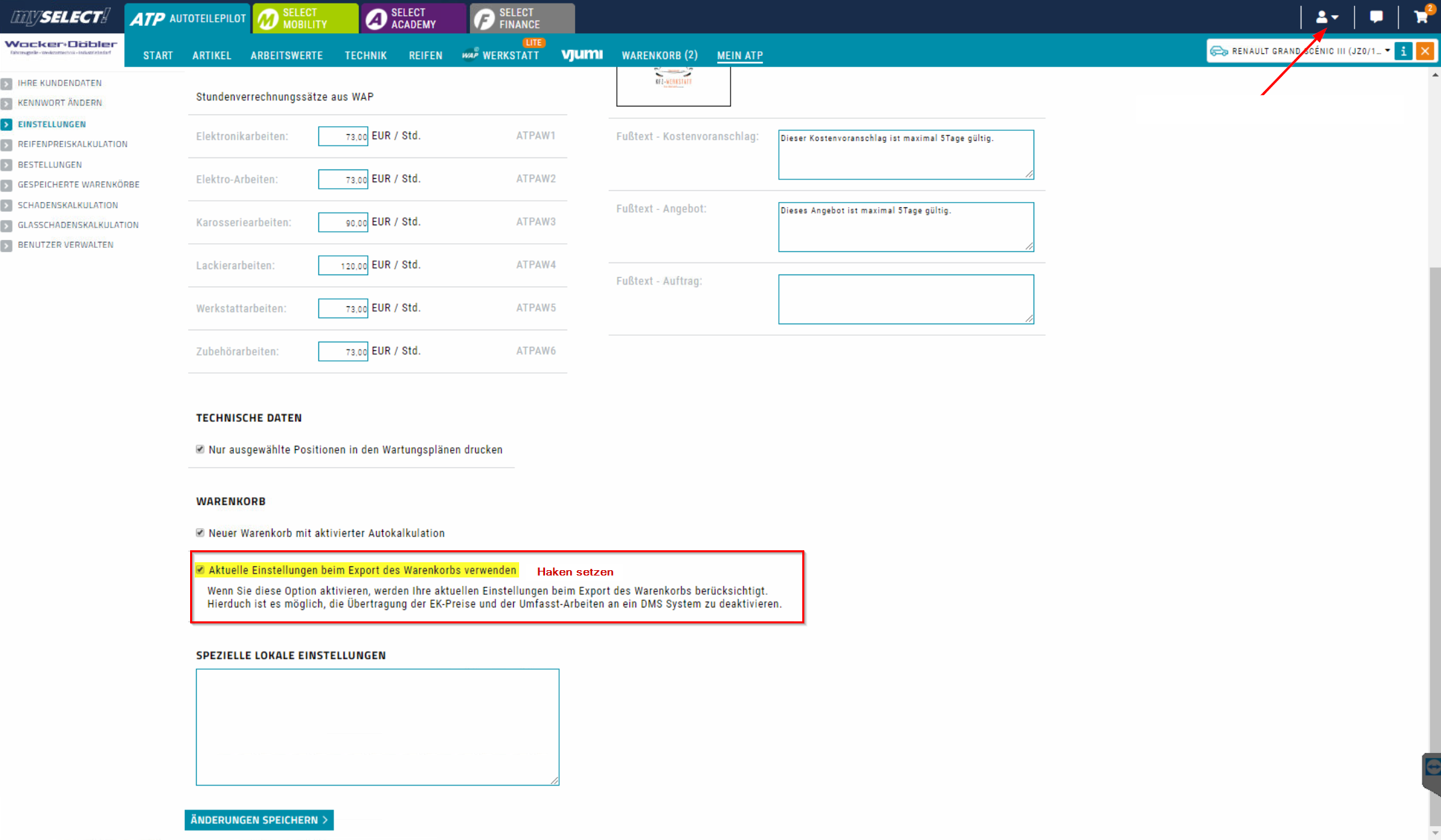Screen dimensions: 1441x840
Task: Click arrow icon beside Reifenpreiskalkulation
Action: click(x=7, y=145)
